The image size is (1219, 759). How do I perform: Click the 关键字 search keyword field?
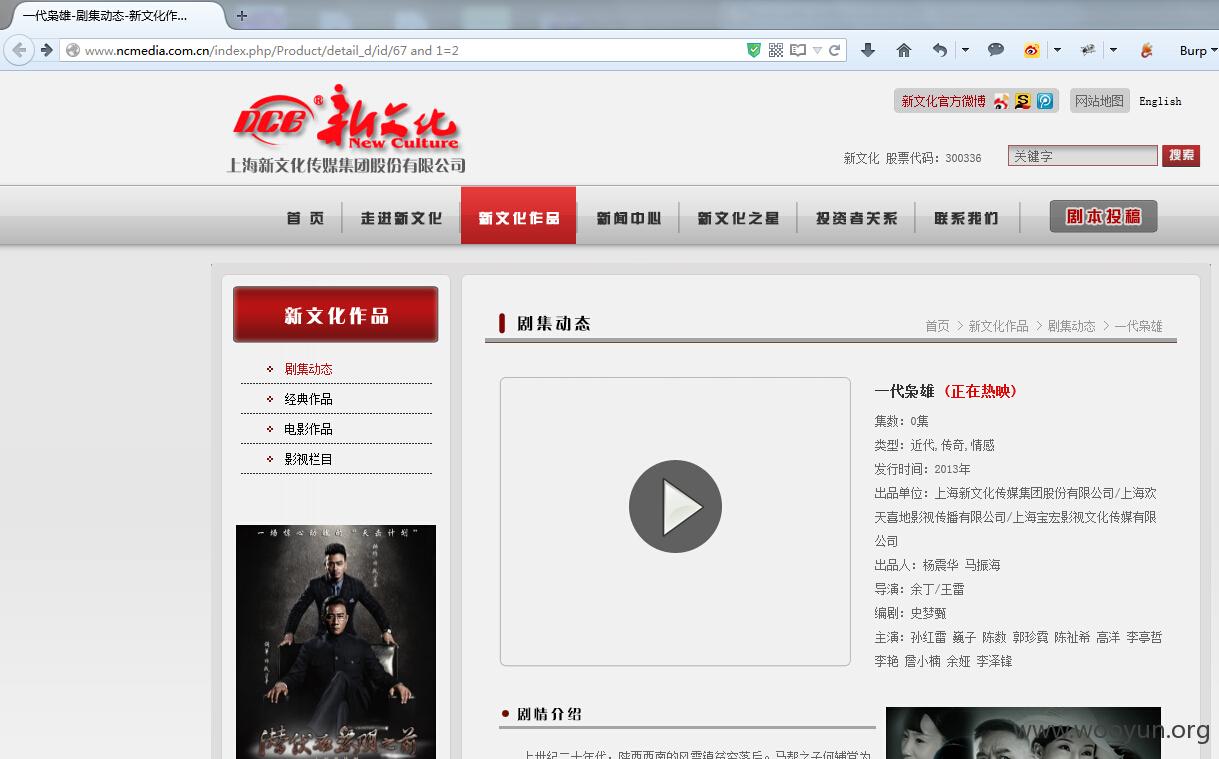coord(1082,156)
